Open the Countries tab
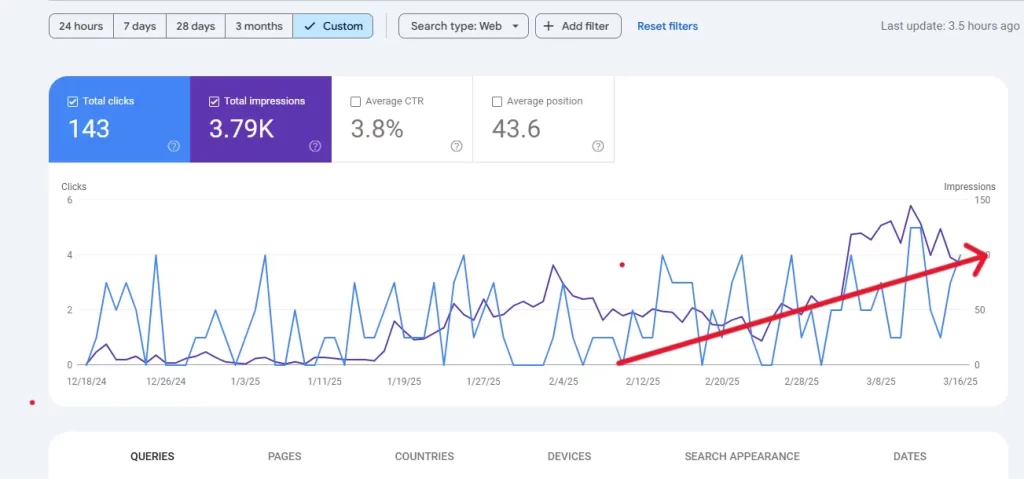Image resolution: width=1024 pixels, height=479 pixels. pyautogui.click(x=424, y=456)
